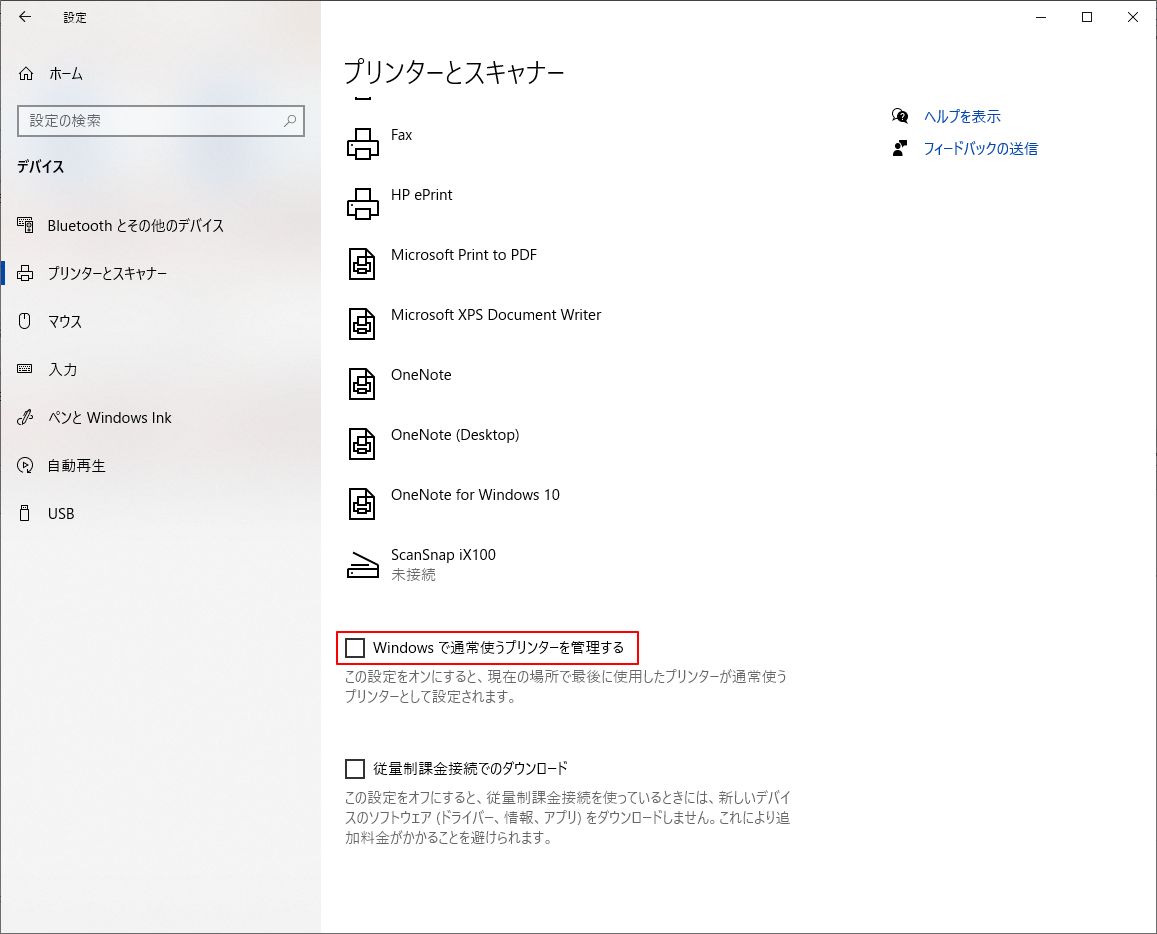Click the 未接続 status under ScanSnap

tap(413, 575)
